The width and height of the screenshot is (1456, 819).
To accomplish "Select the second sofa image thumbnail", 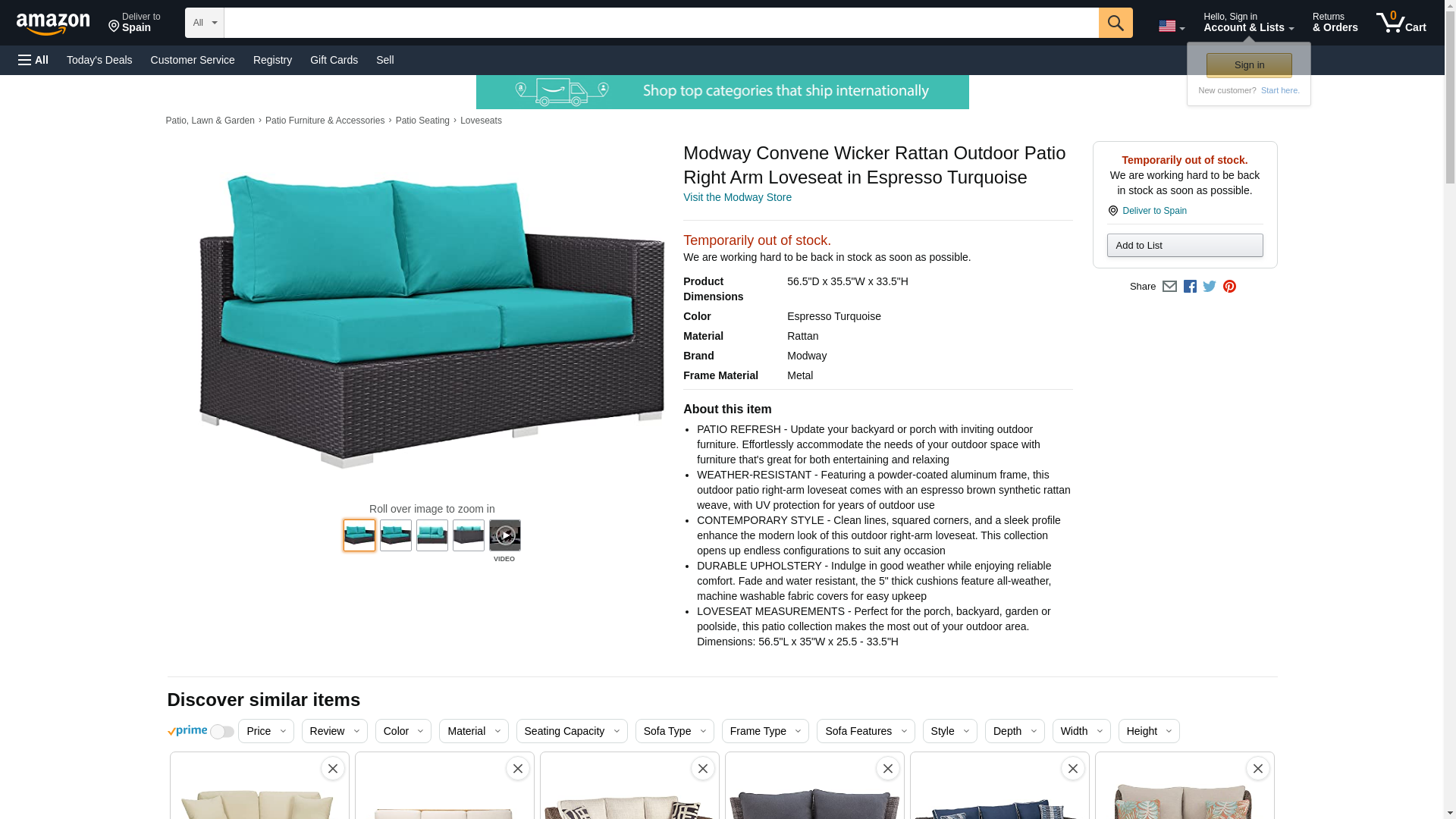I will (x=396, y=535).
